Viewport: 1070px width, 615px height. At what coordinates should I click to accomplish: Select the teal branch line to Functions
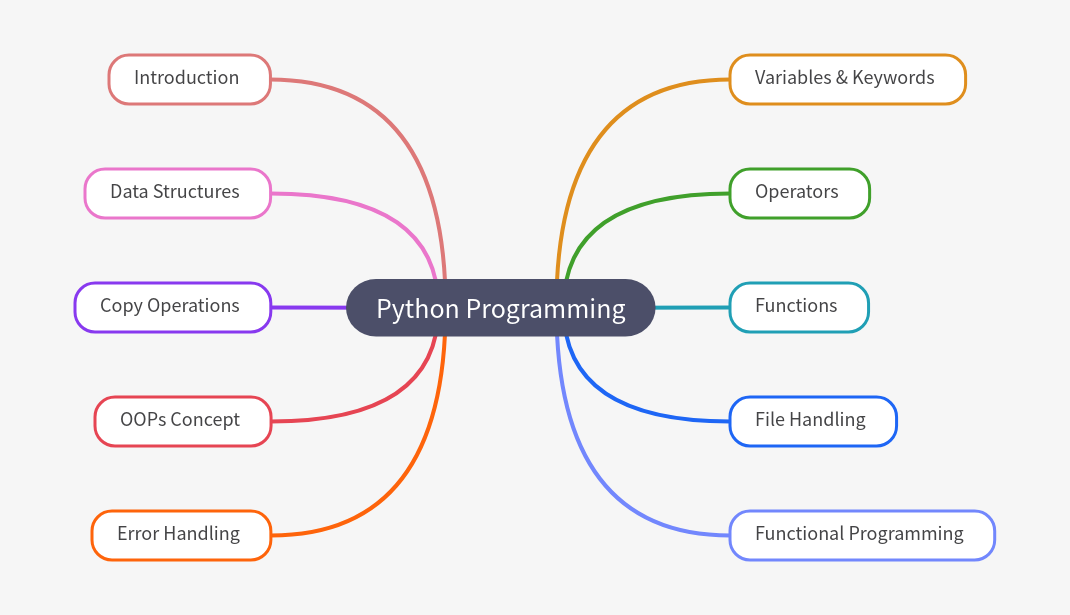coord(692,307)
